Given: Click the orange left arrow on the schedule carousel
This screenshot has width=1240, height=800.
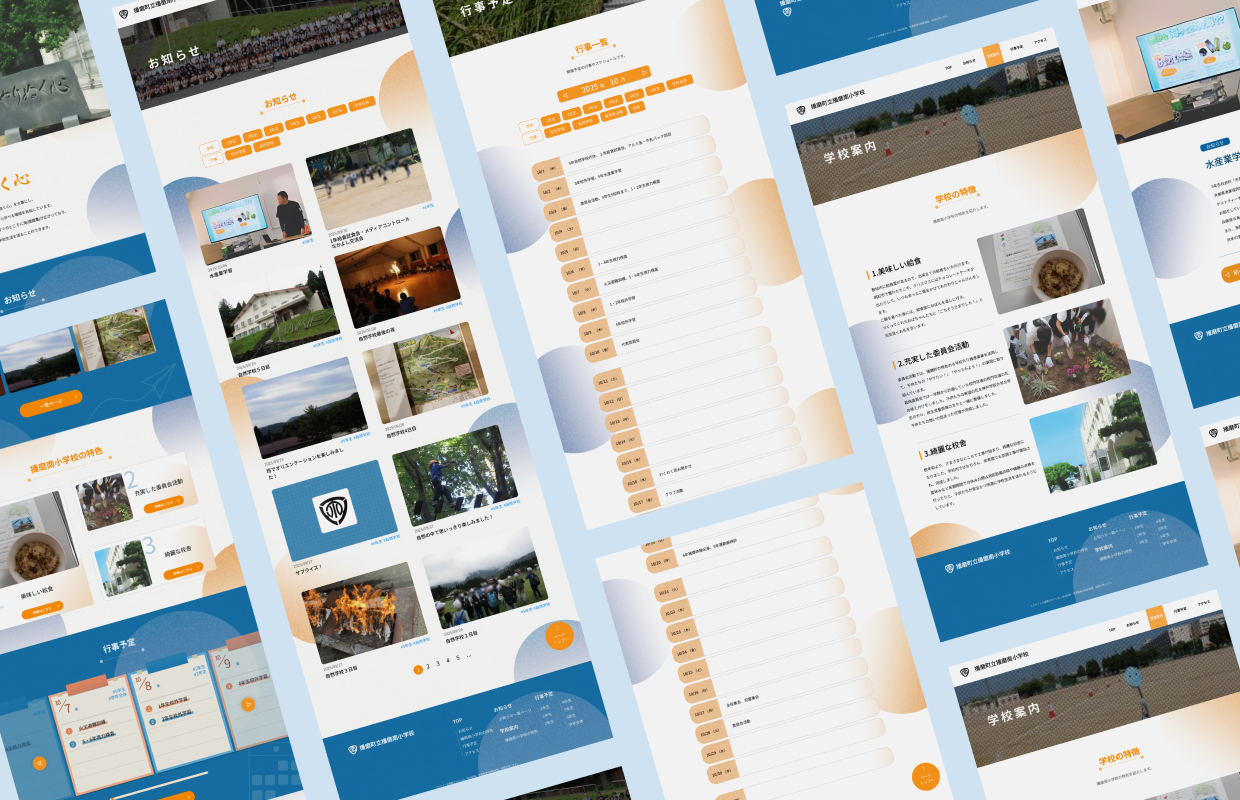Looking at the screenshot, I should pyautogui.click(x=39, y=762).
